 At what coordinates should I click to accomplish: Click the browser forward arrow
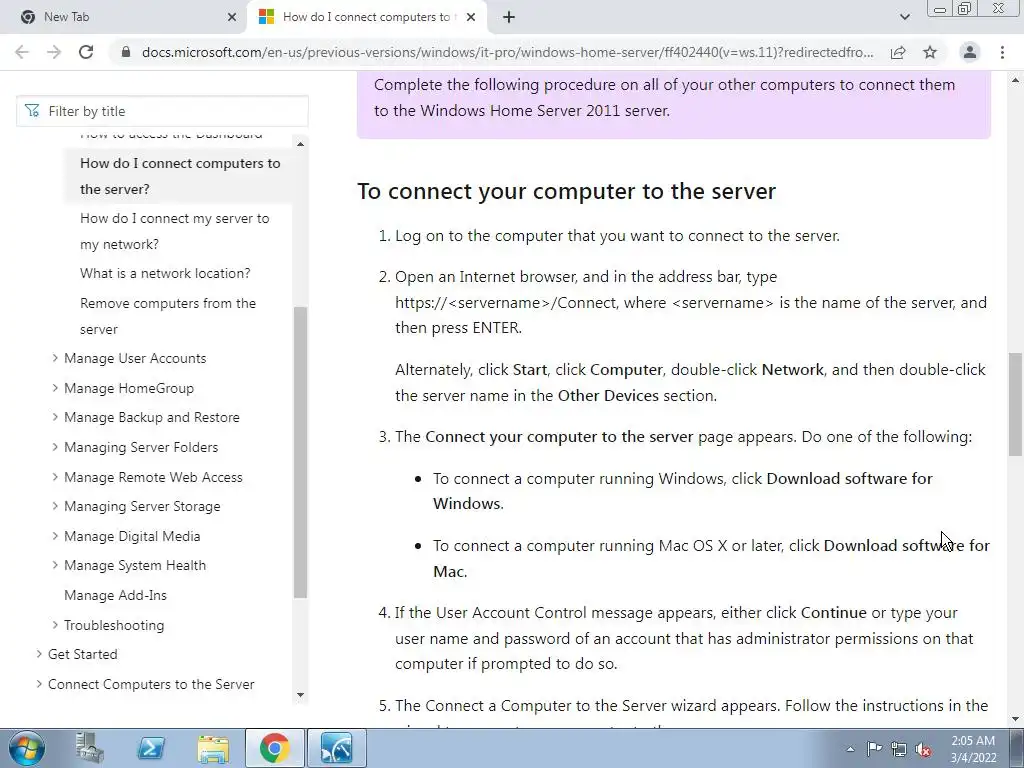pyautogui.click(x=54, y=52)
